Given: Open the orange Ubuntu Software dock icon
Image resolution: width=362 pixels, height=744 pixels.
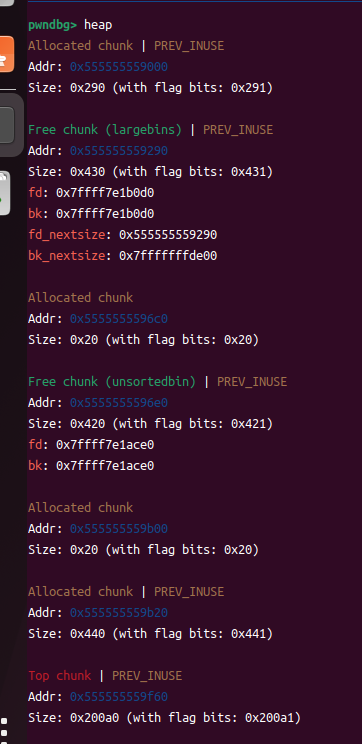Looking at the screenshot, I should (7, 54).
